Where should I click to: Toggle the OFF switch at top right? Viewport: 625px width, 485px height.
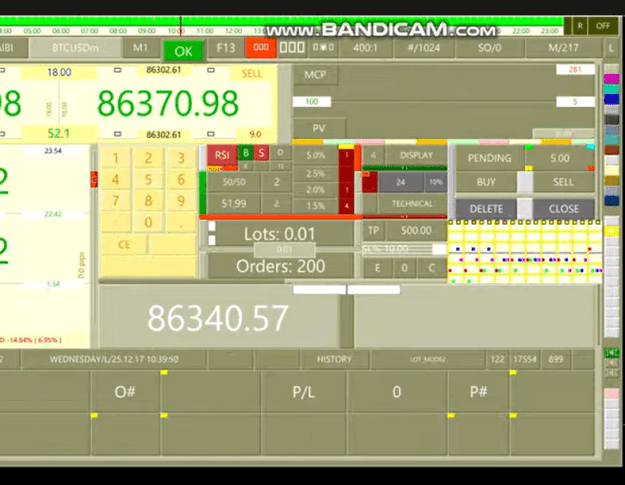click(x=603, y=26)
